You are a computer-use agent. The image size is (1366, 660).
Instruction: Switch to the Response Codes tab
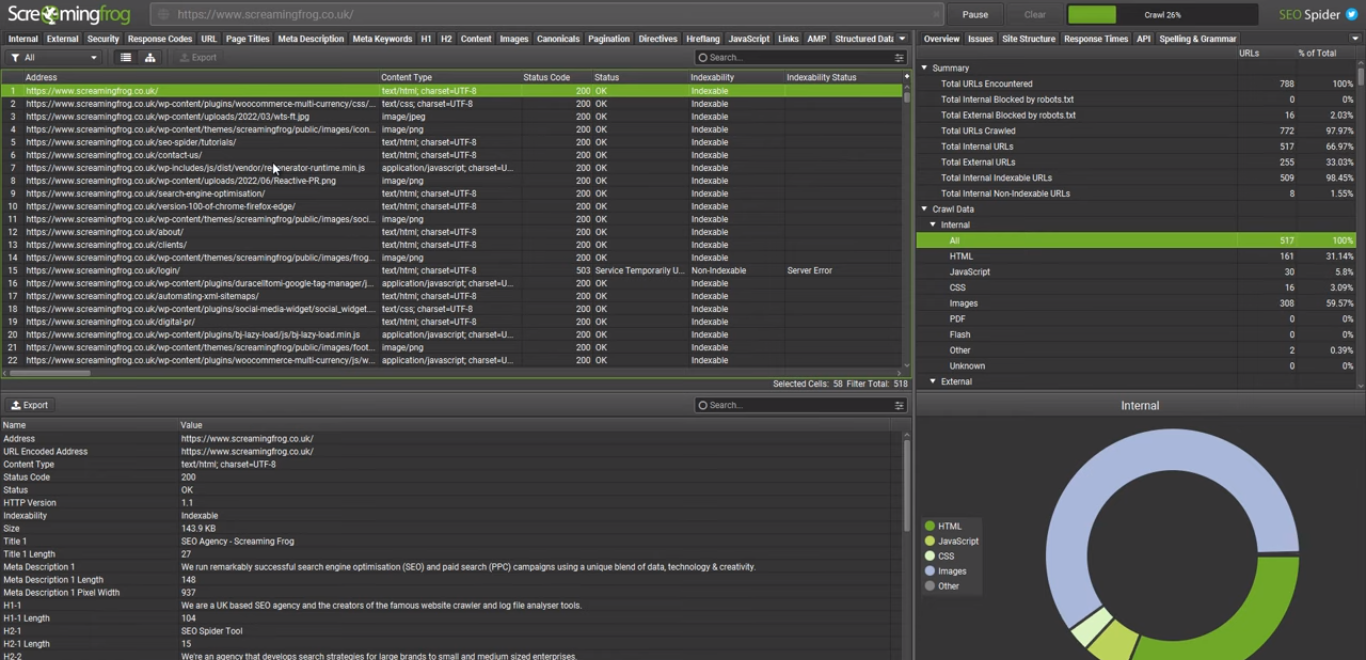click(x=160, y=39)
